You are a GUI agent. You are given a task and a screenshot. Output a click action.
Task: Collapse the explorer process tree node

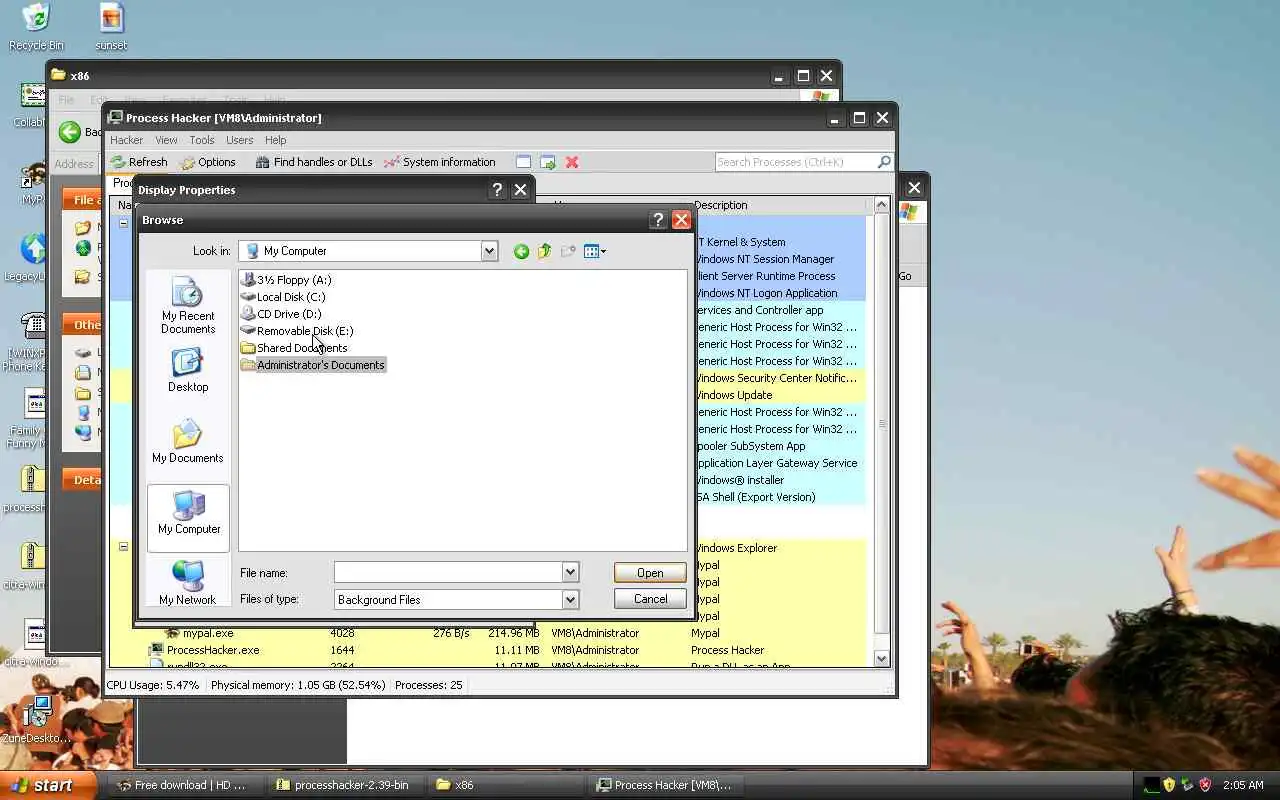124,547
